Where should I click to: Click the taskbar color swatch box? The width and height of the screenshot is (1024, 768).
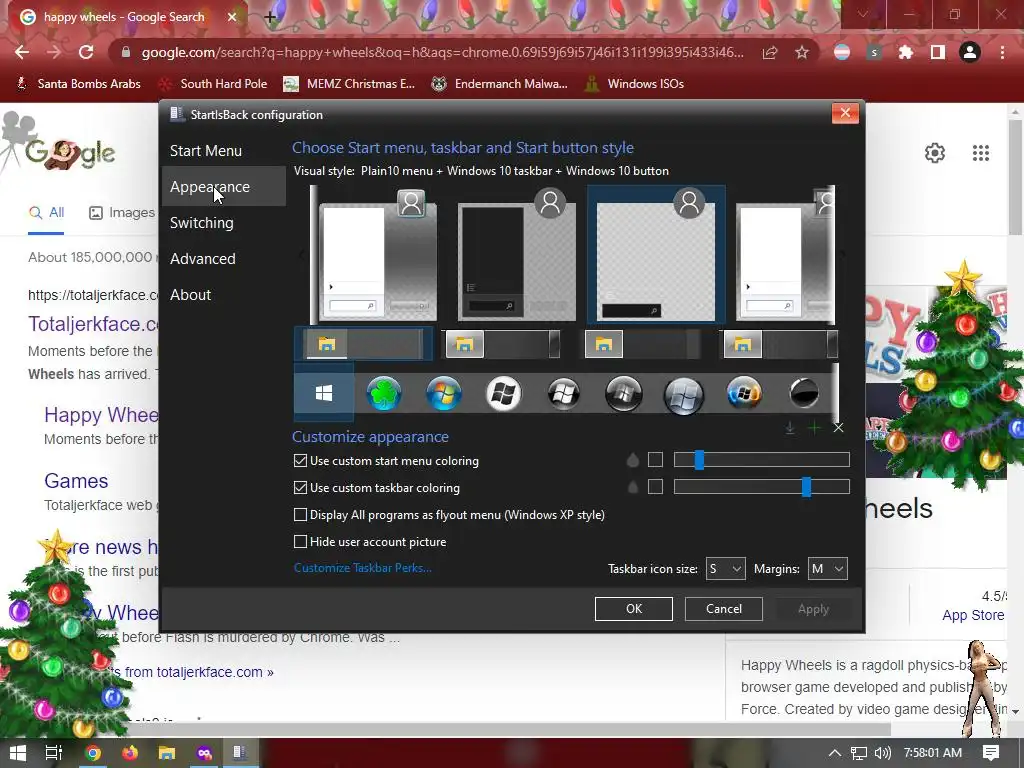coord(655,487)
